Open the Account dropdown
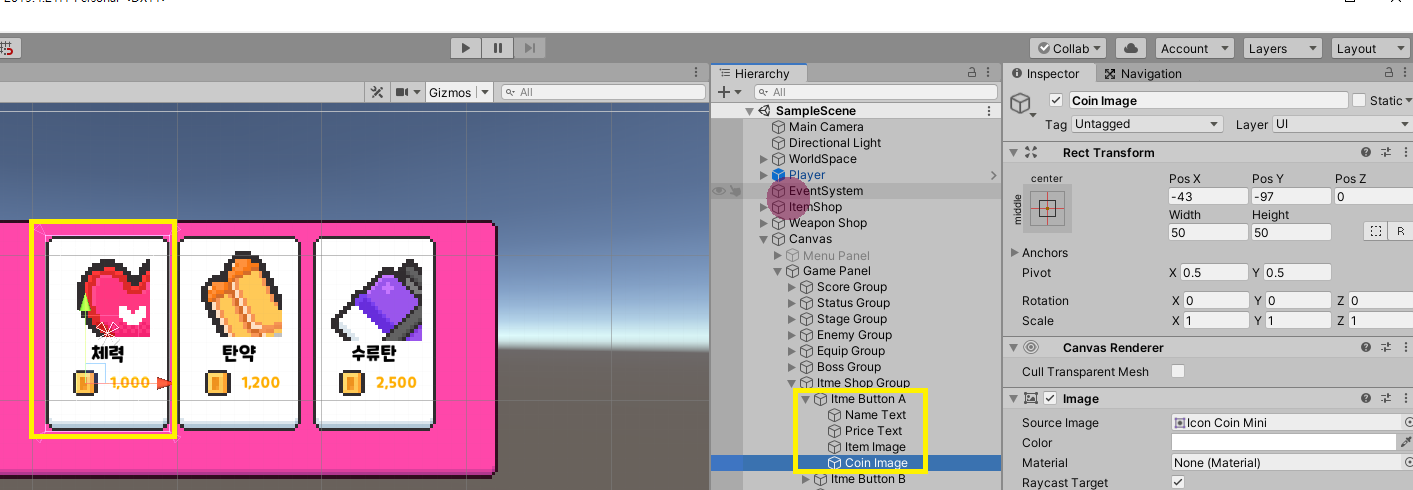Image resolution: width=1413 pixels, height=490 pixels. pyautogui.click(x=1194, y=48)
